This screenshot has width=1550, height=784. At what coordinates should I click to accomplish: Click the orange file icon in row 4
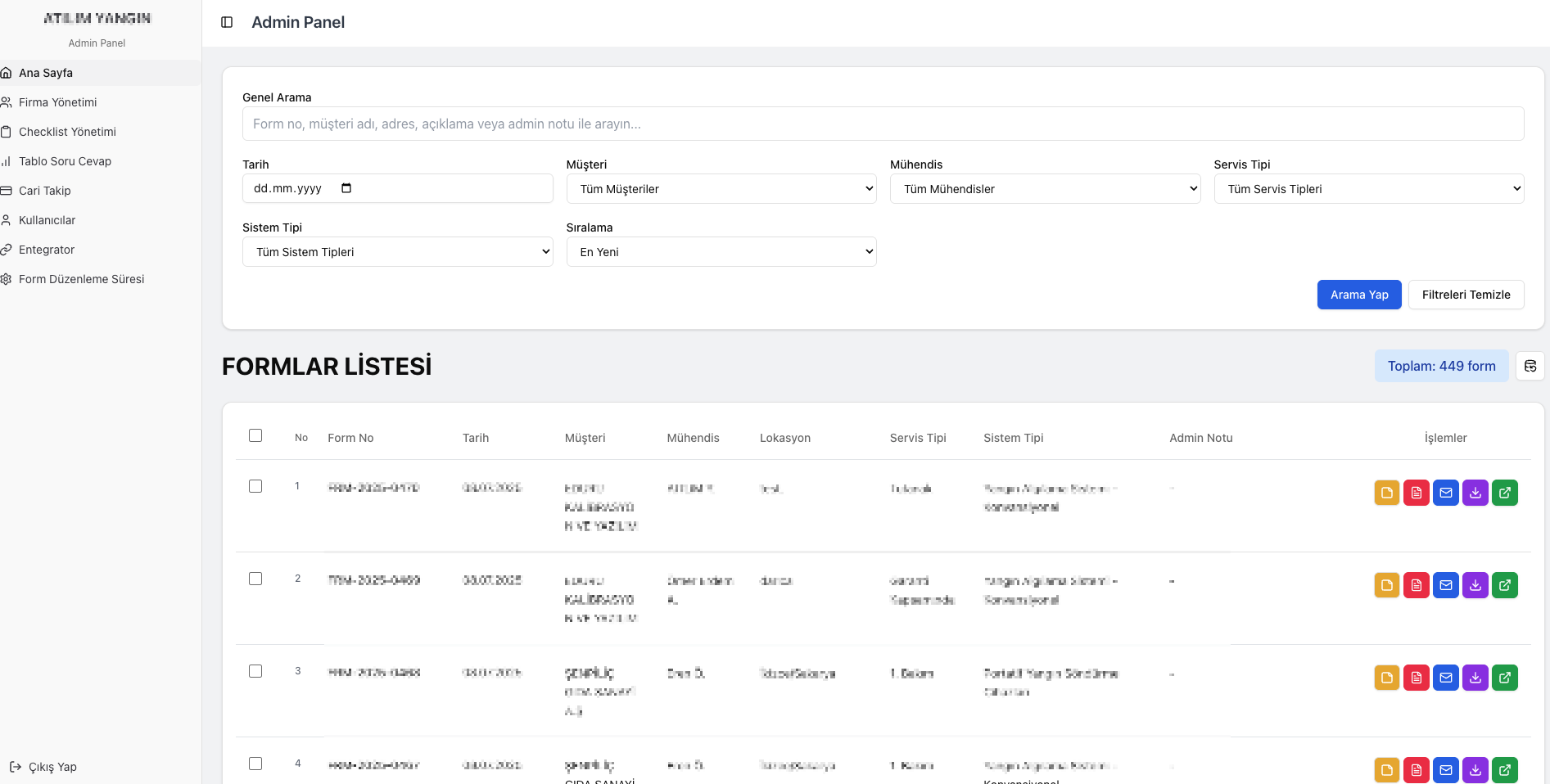1386,770
